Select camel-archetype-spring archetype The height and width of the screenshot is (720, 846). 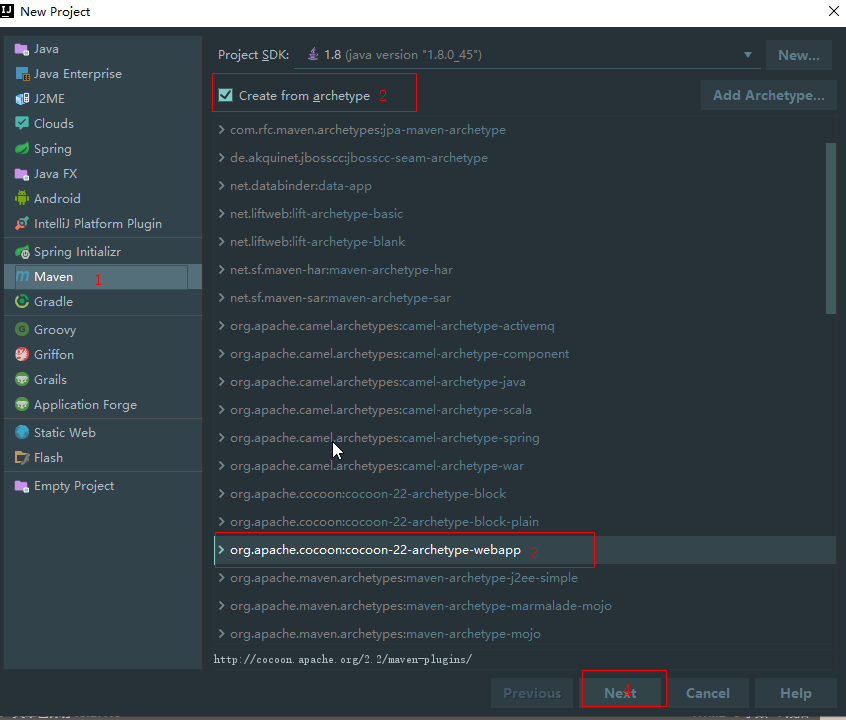coord(524,438)
